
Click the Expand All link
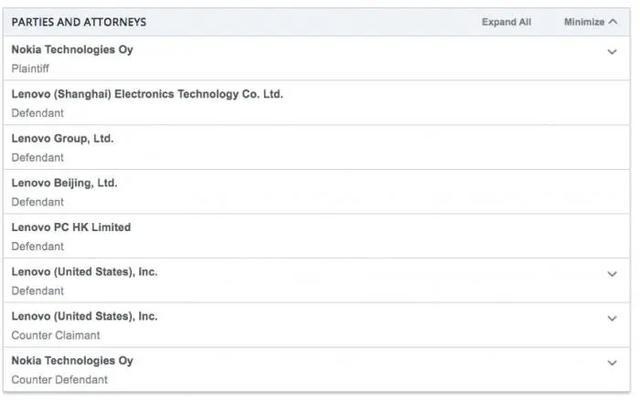[x=507, y=22]
